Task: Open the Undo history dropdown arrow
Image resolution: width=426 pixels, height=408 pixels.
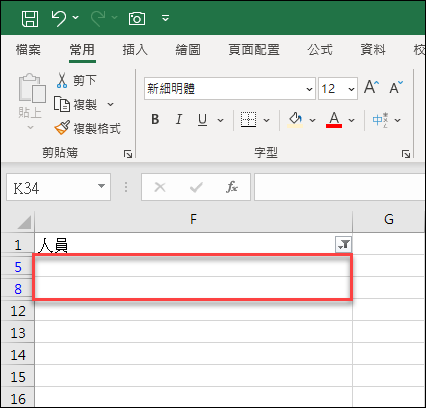Action: tap(76, 17)
